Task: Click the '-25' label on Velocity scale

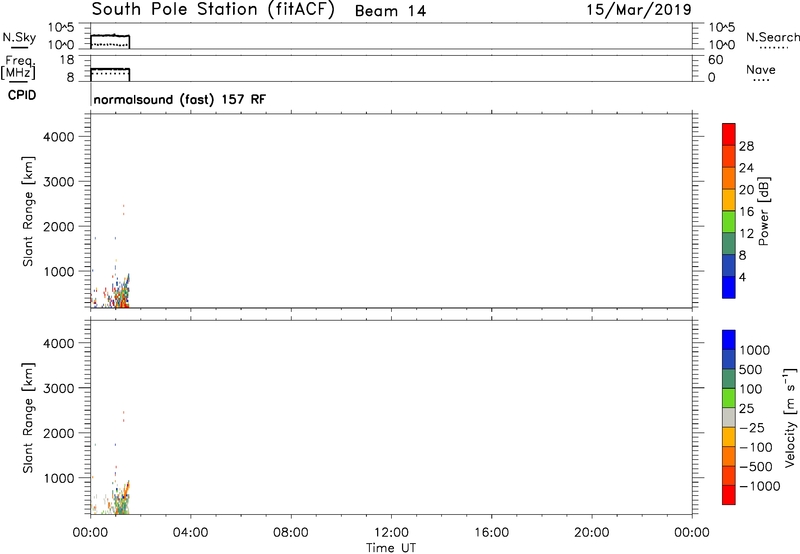Action: pyautogui.click(x=752, y=428)
